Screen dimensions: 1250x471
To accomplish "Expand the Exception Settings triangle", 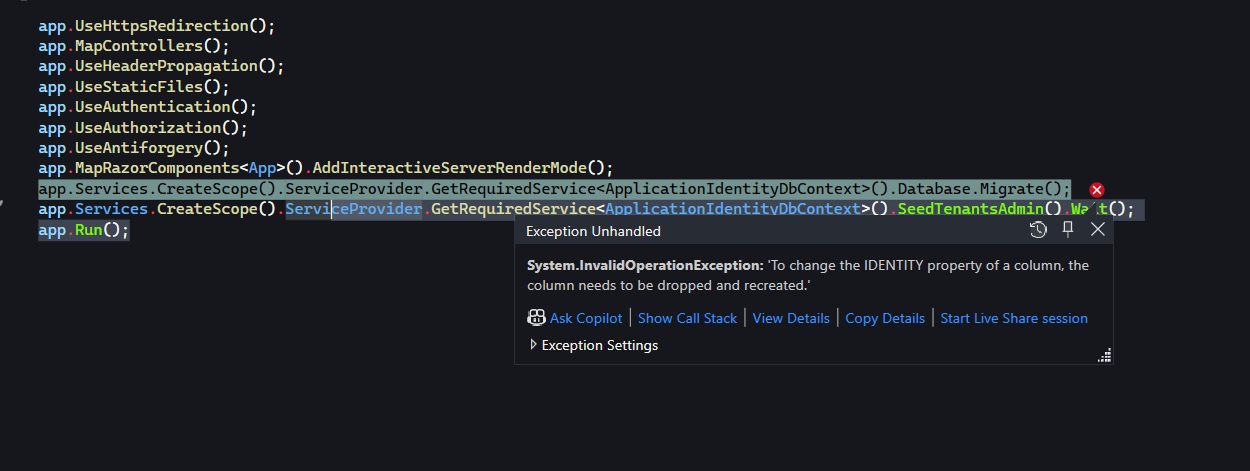I will [x=533, y=345].
